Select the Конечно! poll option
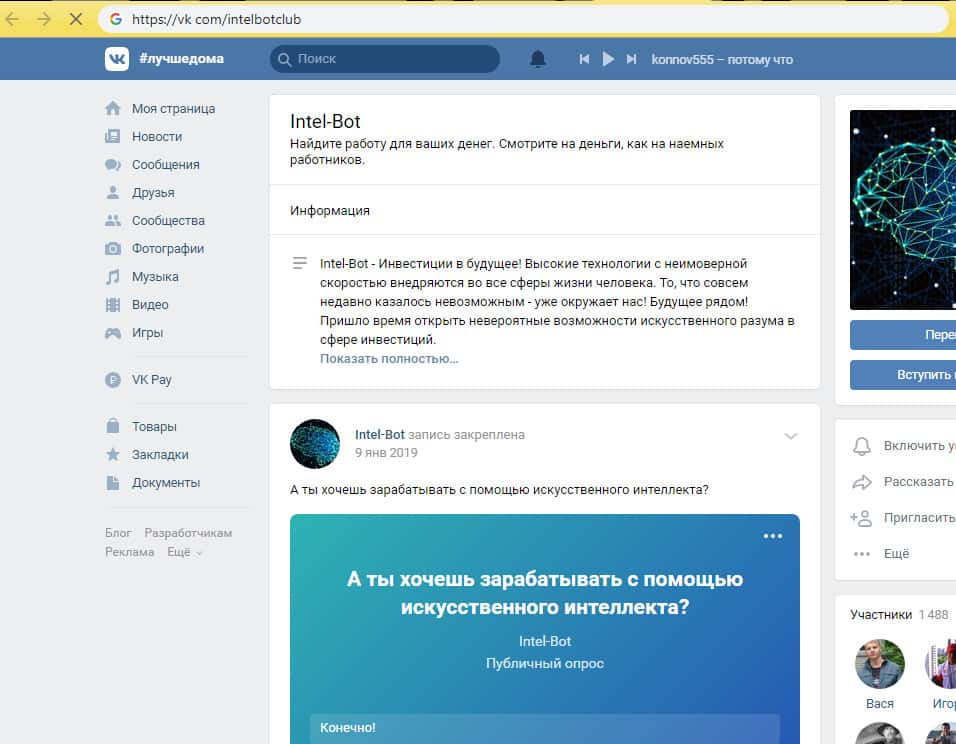The width and height of the screenshot is (956, 744). click(544, 727)
